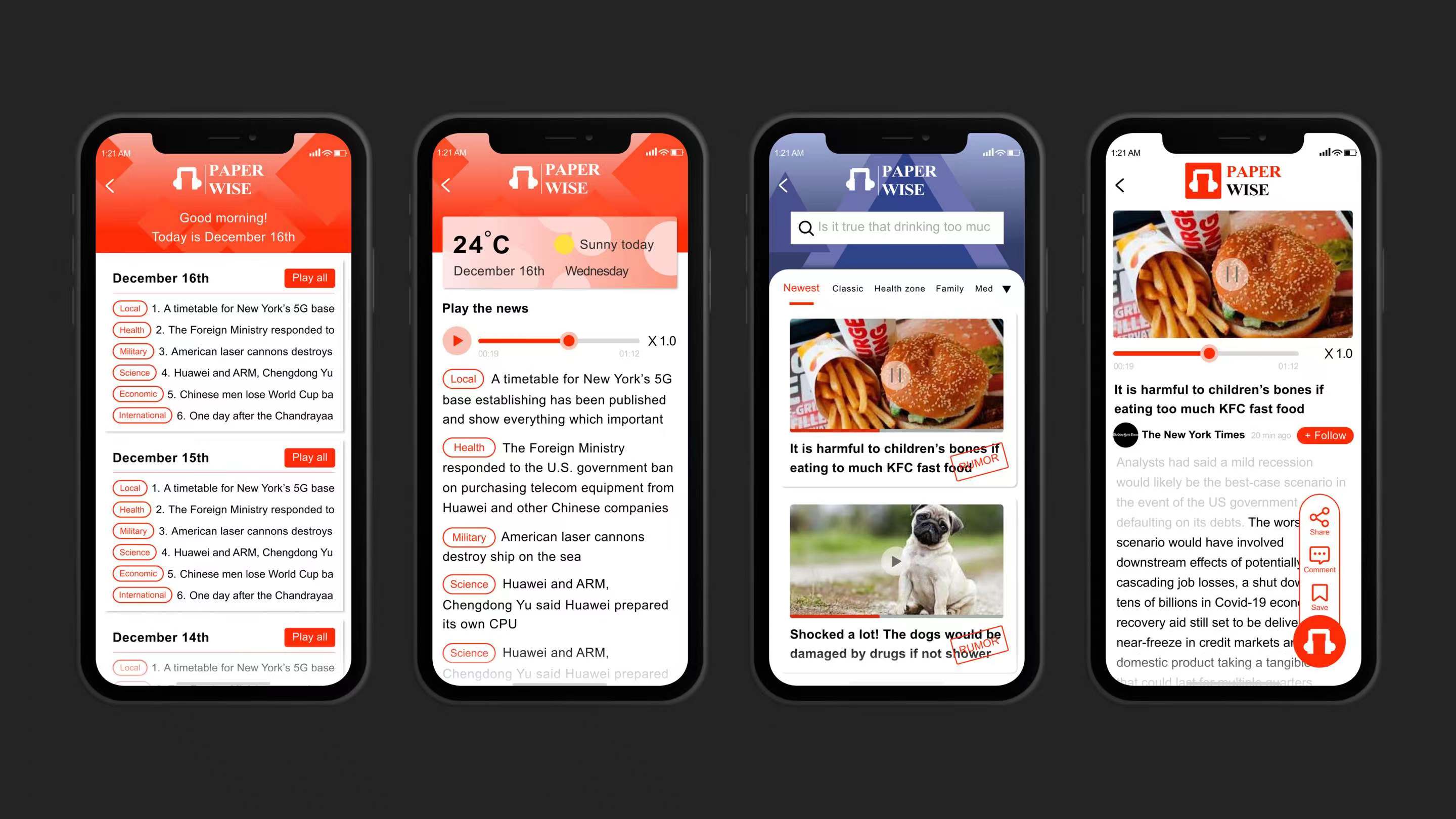Image resolution: width=1456 pixels, height=819 pixels.
Task: Tap Play all for December 16th
Action: coord(310,277)
